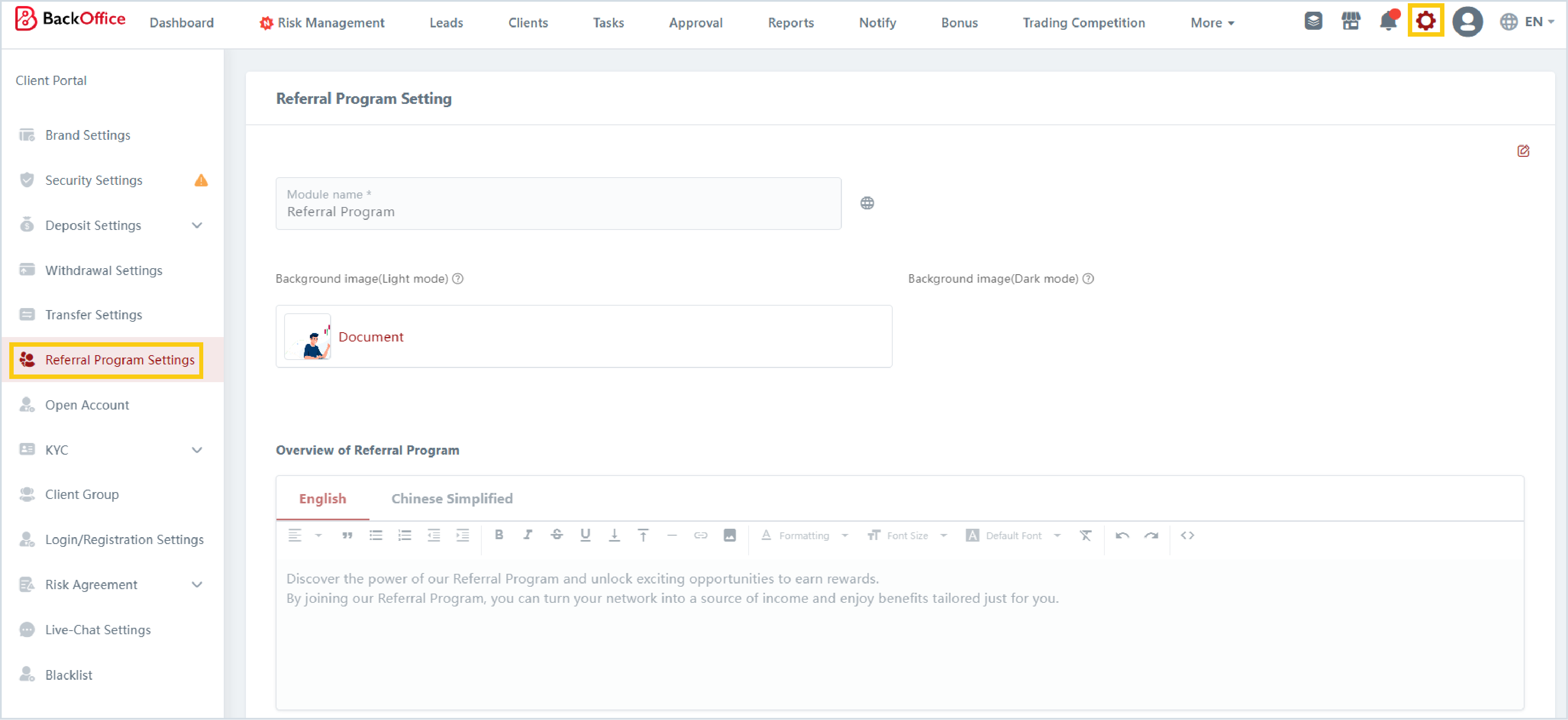1568x720 pixels.
Task: Click the Document link for background image
Action: tap(371, 337)
